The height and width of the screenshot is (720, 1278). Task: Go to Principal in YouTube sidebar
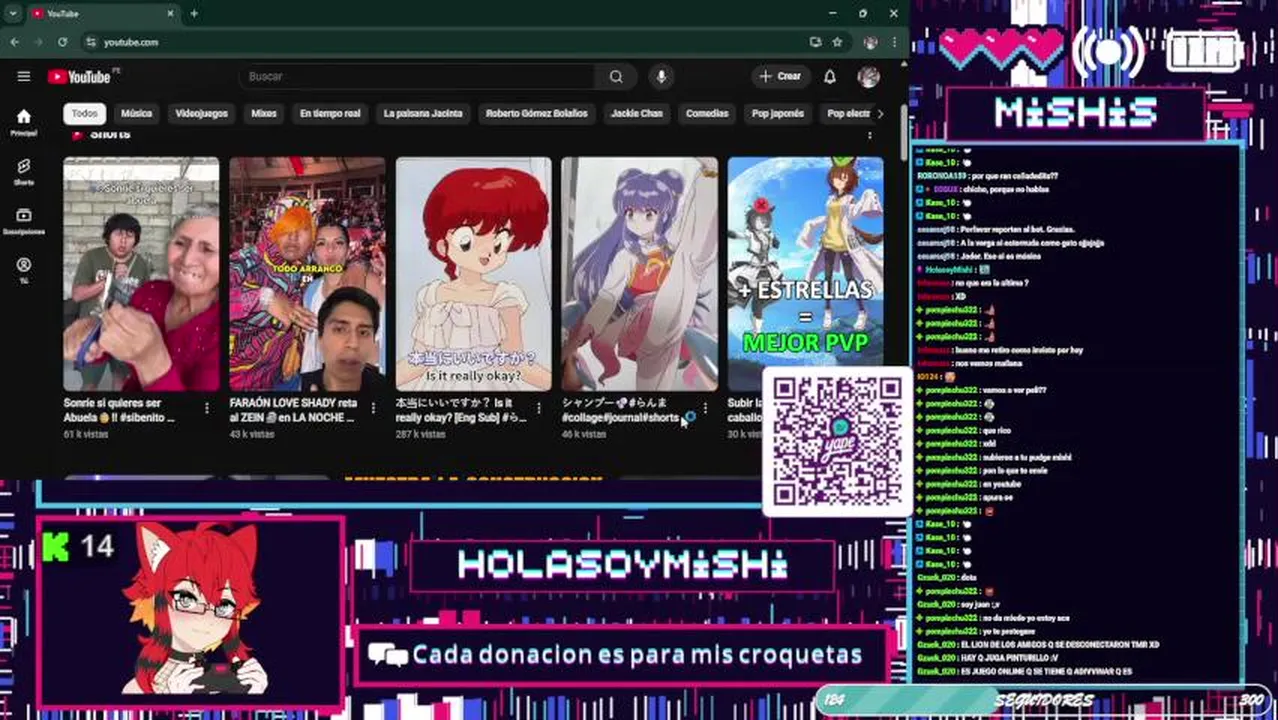[24, 122]
